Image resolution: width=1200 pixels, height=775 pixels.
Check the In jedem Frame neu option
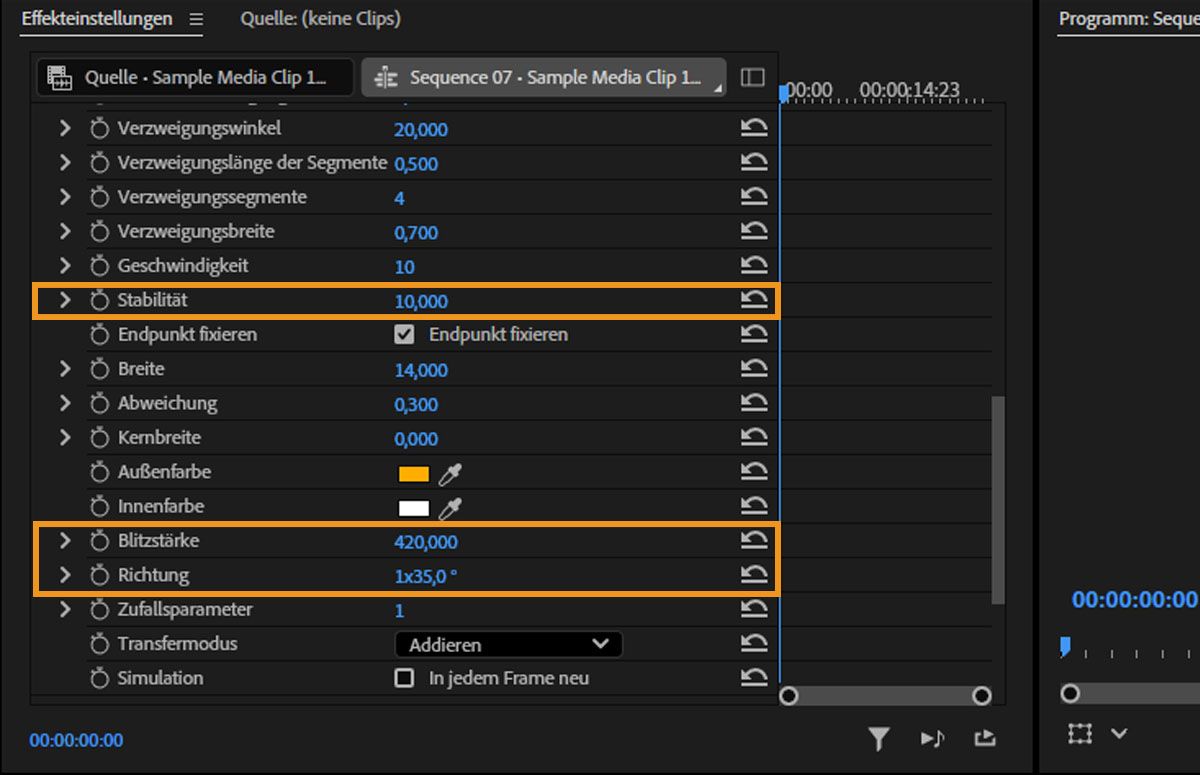click(405, 677)
